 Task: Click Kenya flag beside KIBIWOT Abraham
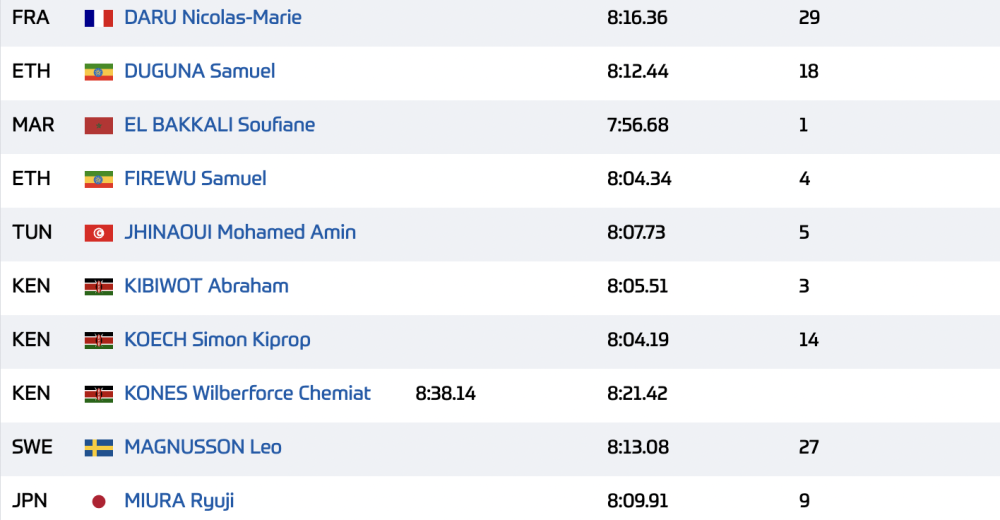coord(99,287)
